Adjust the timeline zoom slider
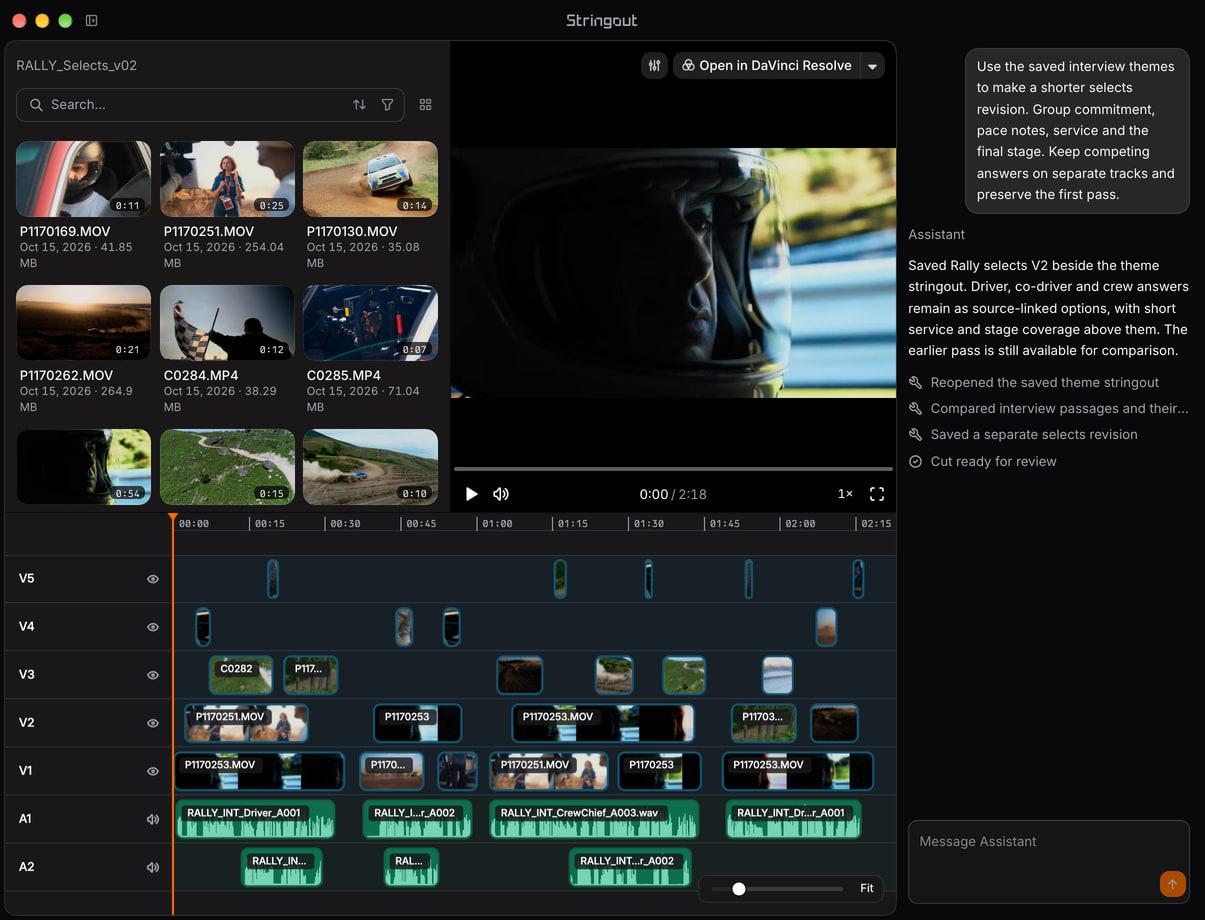1205x920 pixels. (x=739, y=888)
